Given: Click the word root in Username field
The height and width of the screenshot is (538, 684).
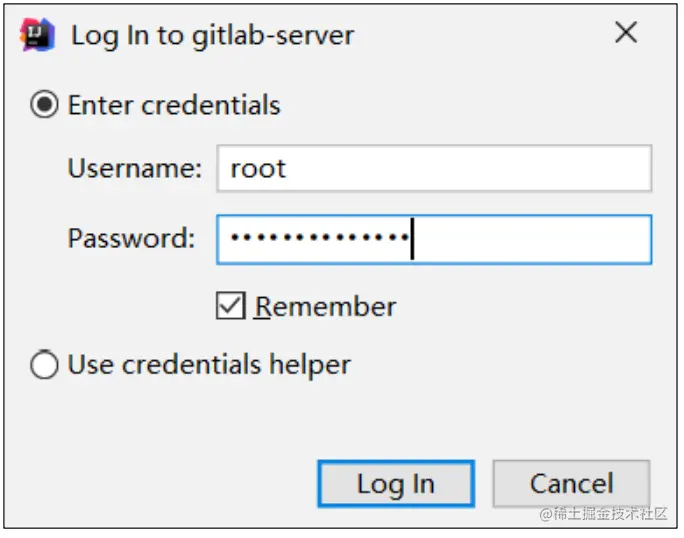Looking at the screenshot, I should point(258,169).
